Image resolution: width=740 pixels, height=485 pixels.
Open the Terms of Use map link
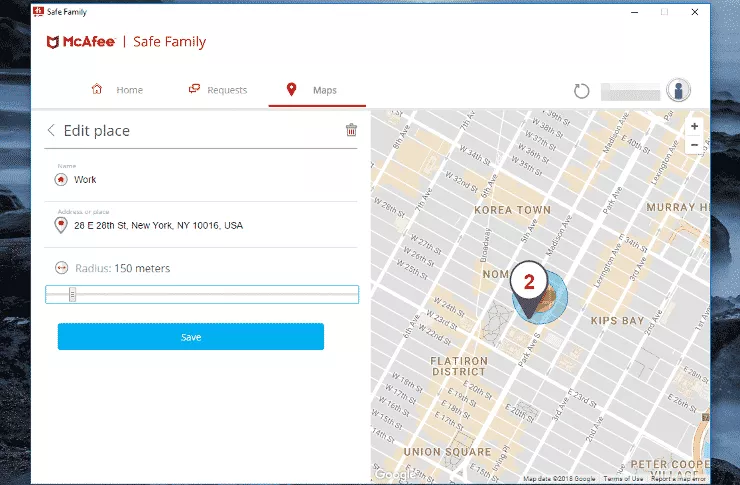pos(623,478)
